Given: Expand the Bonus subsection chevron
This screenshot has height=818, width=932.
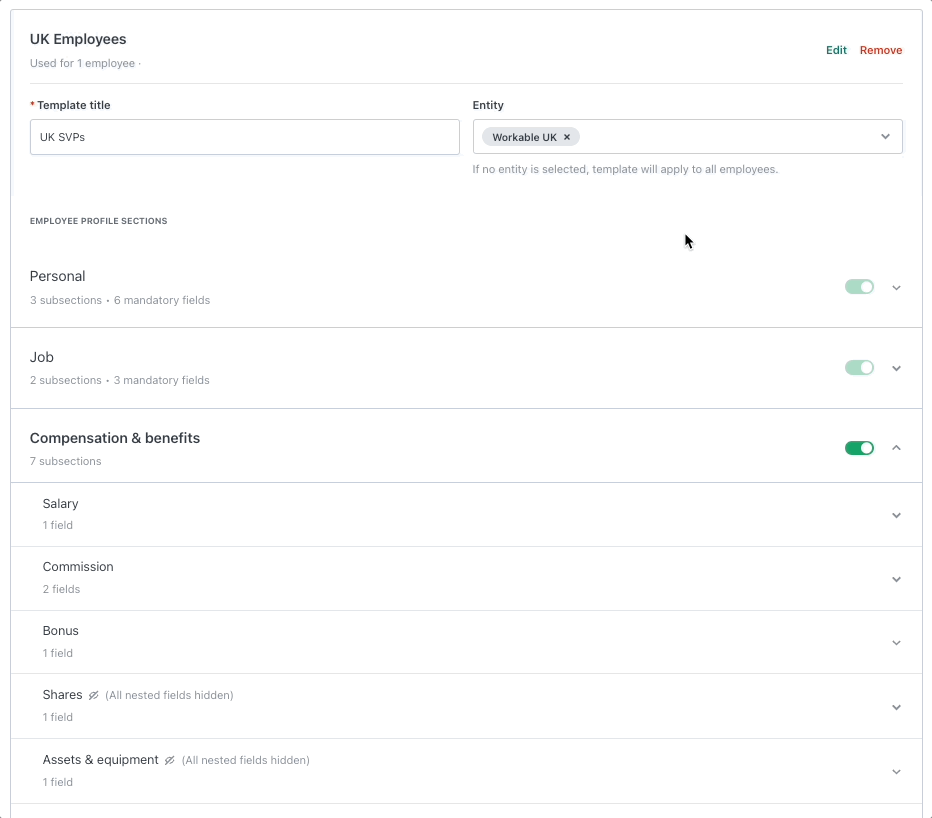Looking at the screenshot, I should [x=896, y=643].
